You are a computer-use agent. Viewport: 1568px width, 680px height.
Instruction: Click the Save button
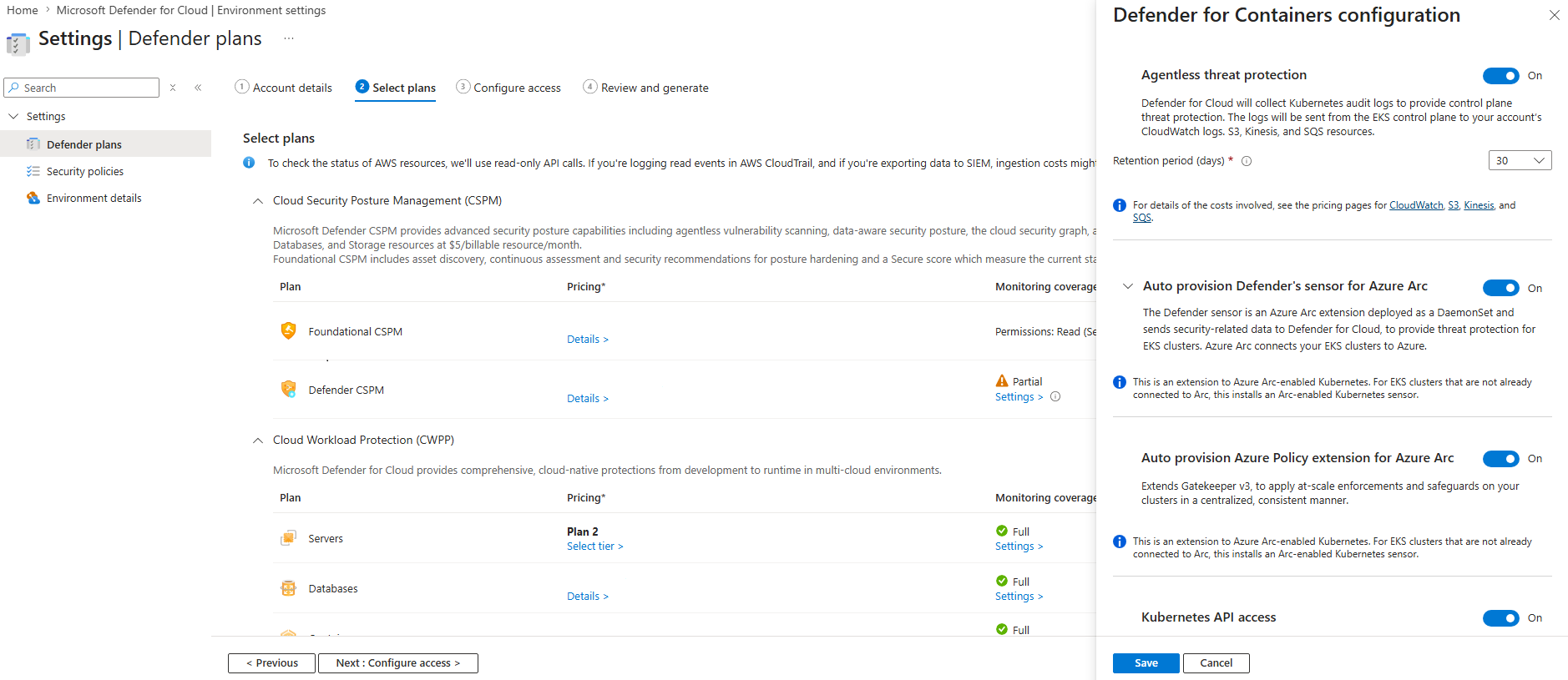1146,663
